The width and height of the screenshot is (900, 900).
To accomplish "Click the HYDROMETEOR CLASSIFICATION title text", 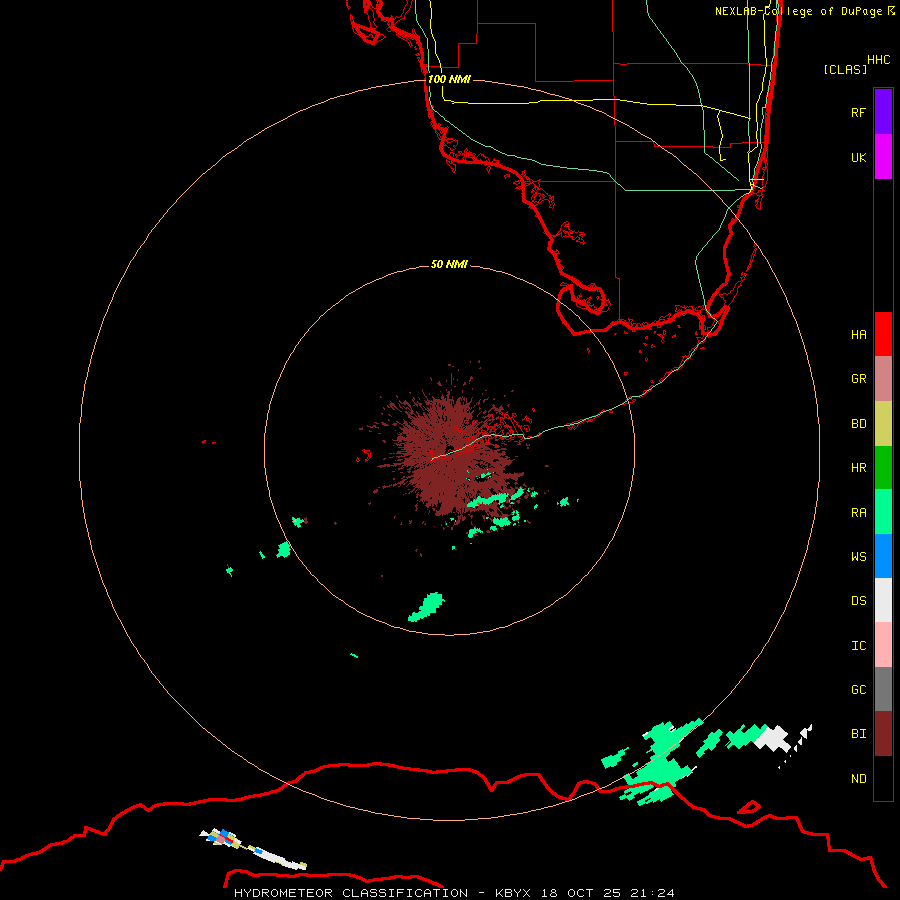I will [x=351, y=893].
